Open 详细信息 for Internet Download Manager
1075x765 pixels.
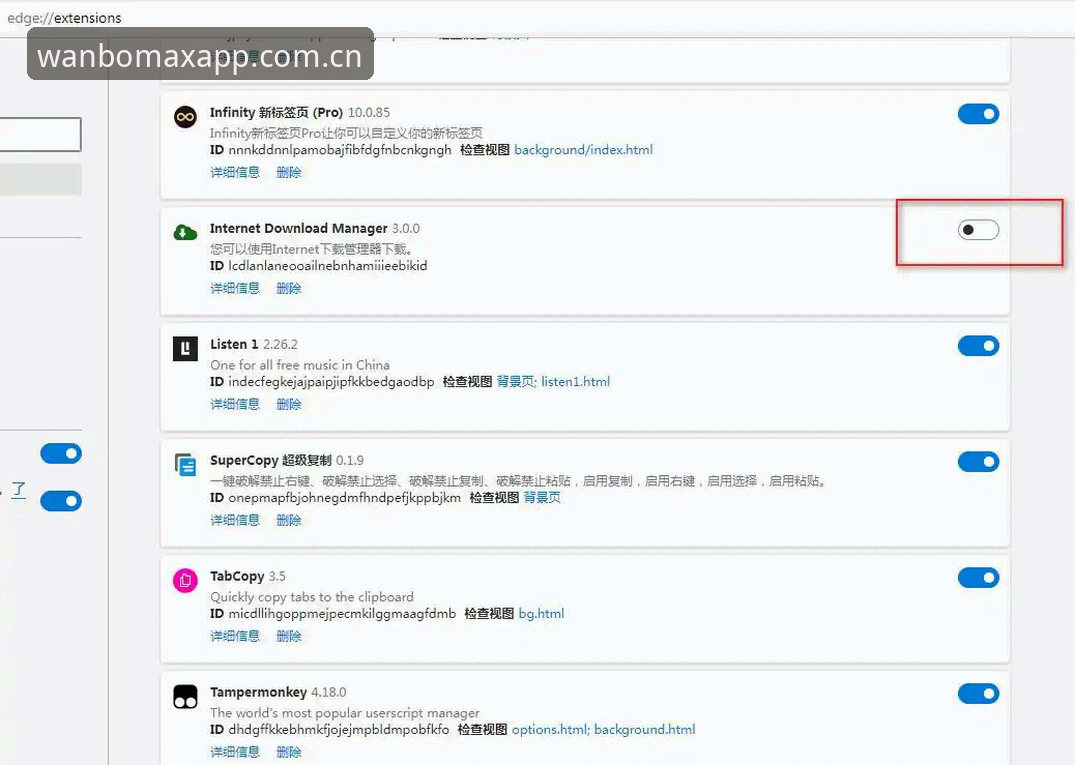(235, 288)
